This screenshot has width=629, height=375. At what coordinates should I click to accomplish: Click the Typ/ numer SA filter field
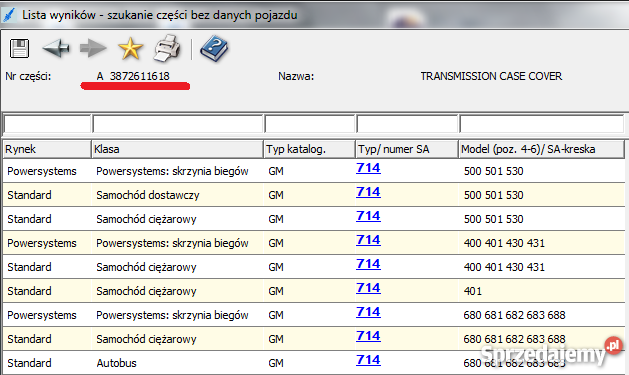tap(407, 124)
